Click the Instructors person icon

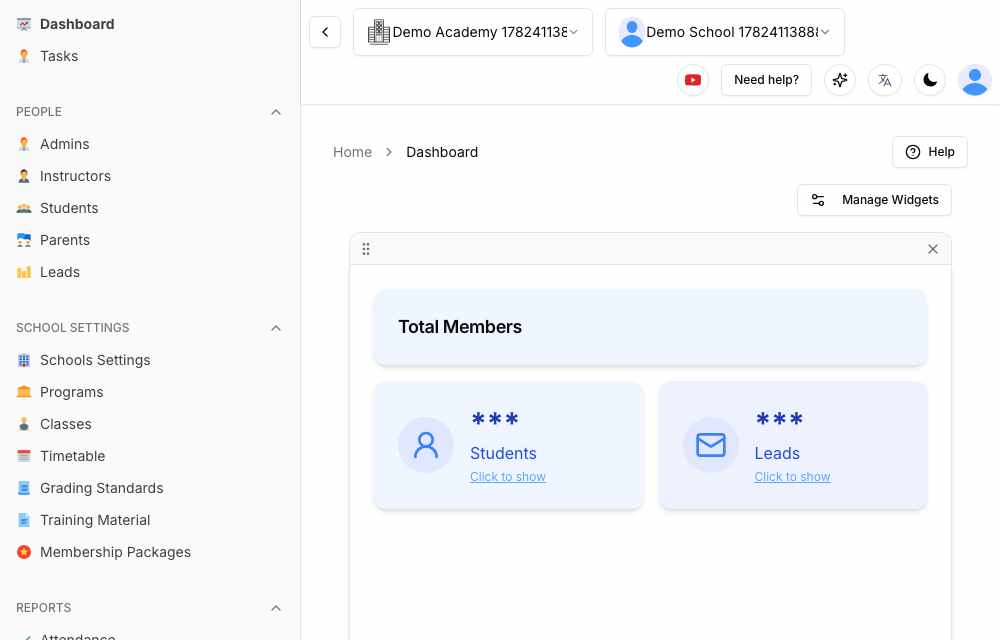tap(24, 176)
